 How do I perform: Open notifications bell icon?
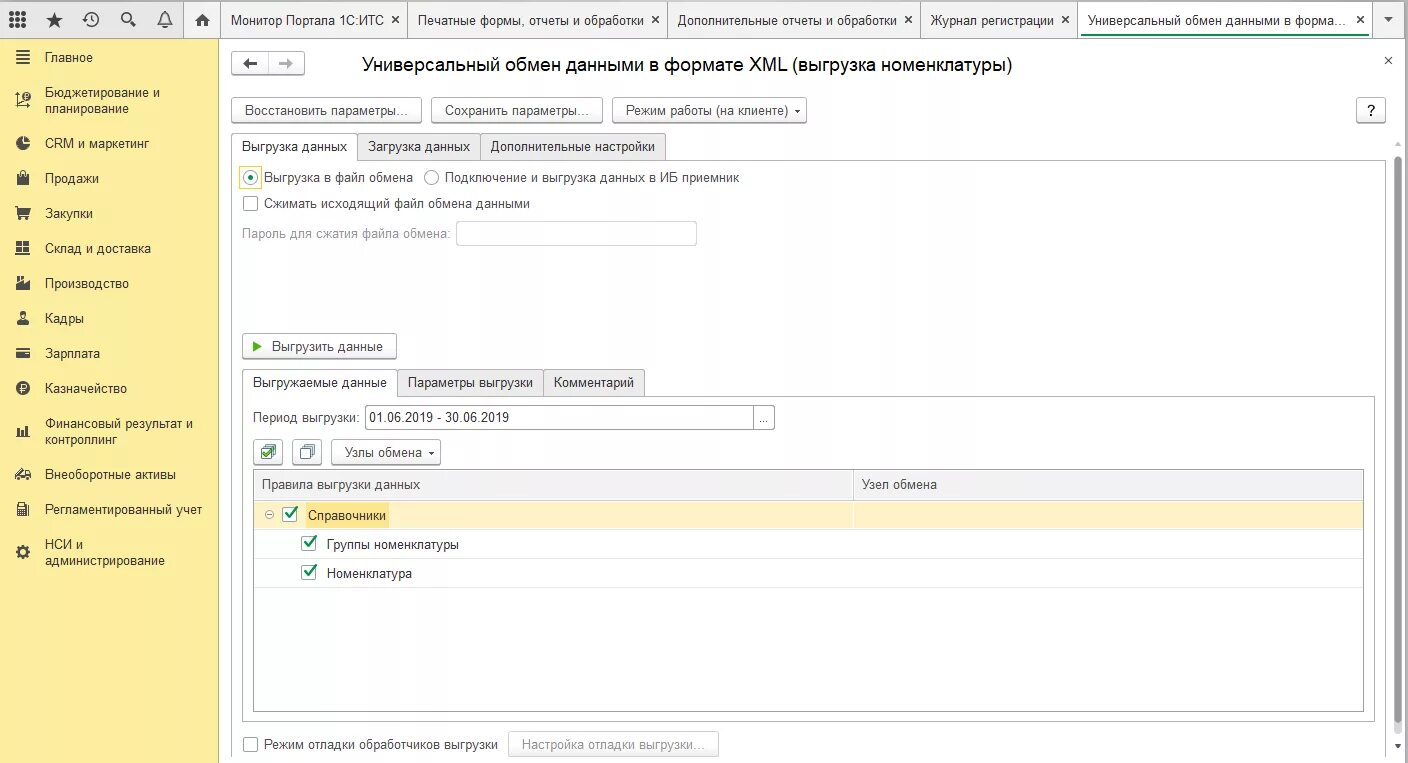tap(164, 20)
